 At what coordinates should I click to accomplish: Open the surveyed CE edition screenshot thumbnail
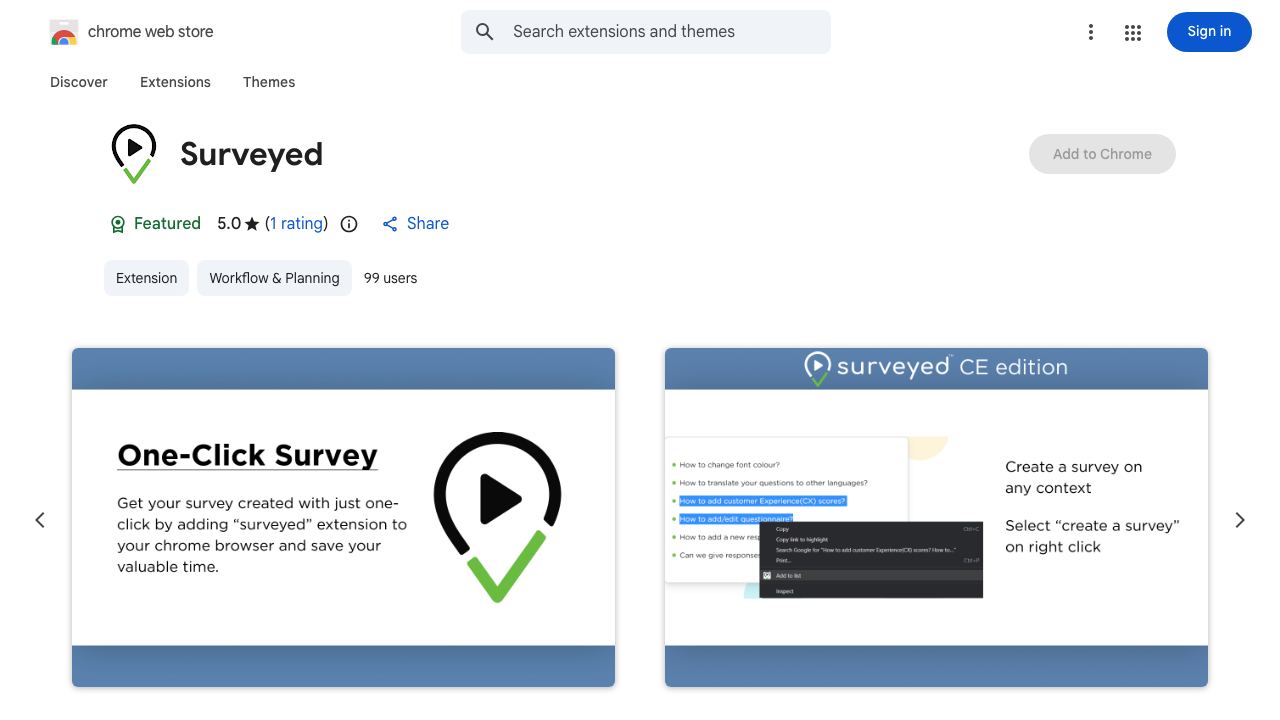[936, 517]
